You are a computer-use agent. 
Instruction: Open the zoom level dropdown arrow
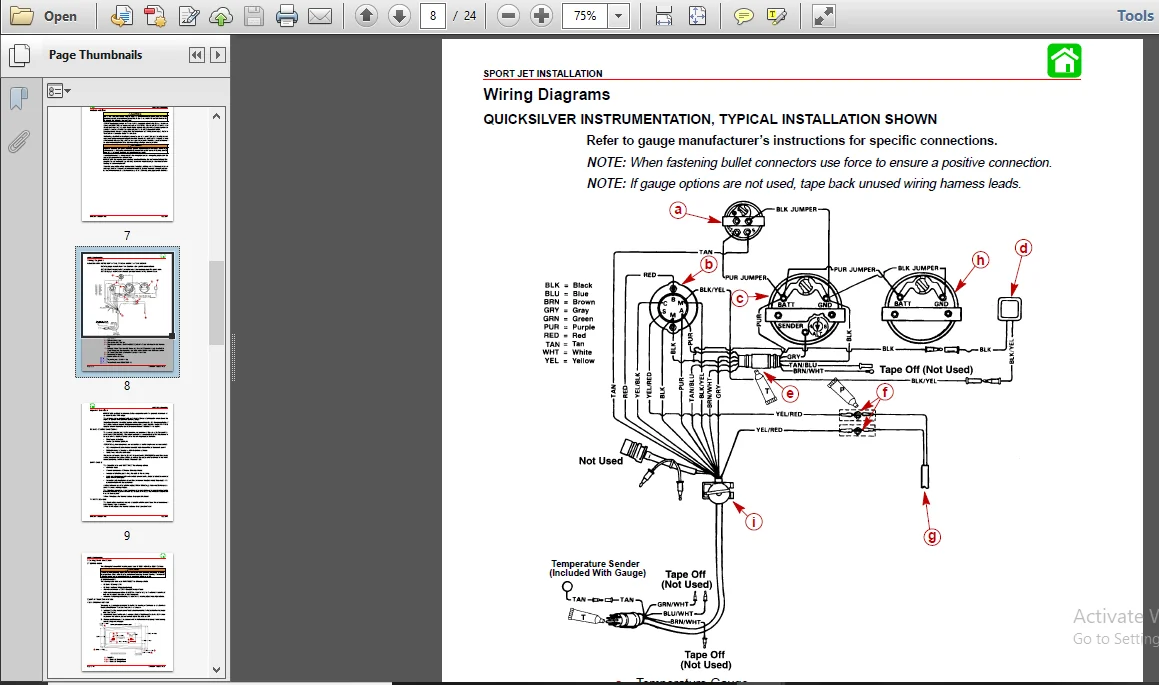pyautogui.click(x=619, y=16)
